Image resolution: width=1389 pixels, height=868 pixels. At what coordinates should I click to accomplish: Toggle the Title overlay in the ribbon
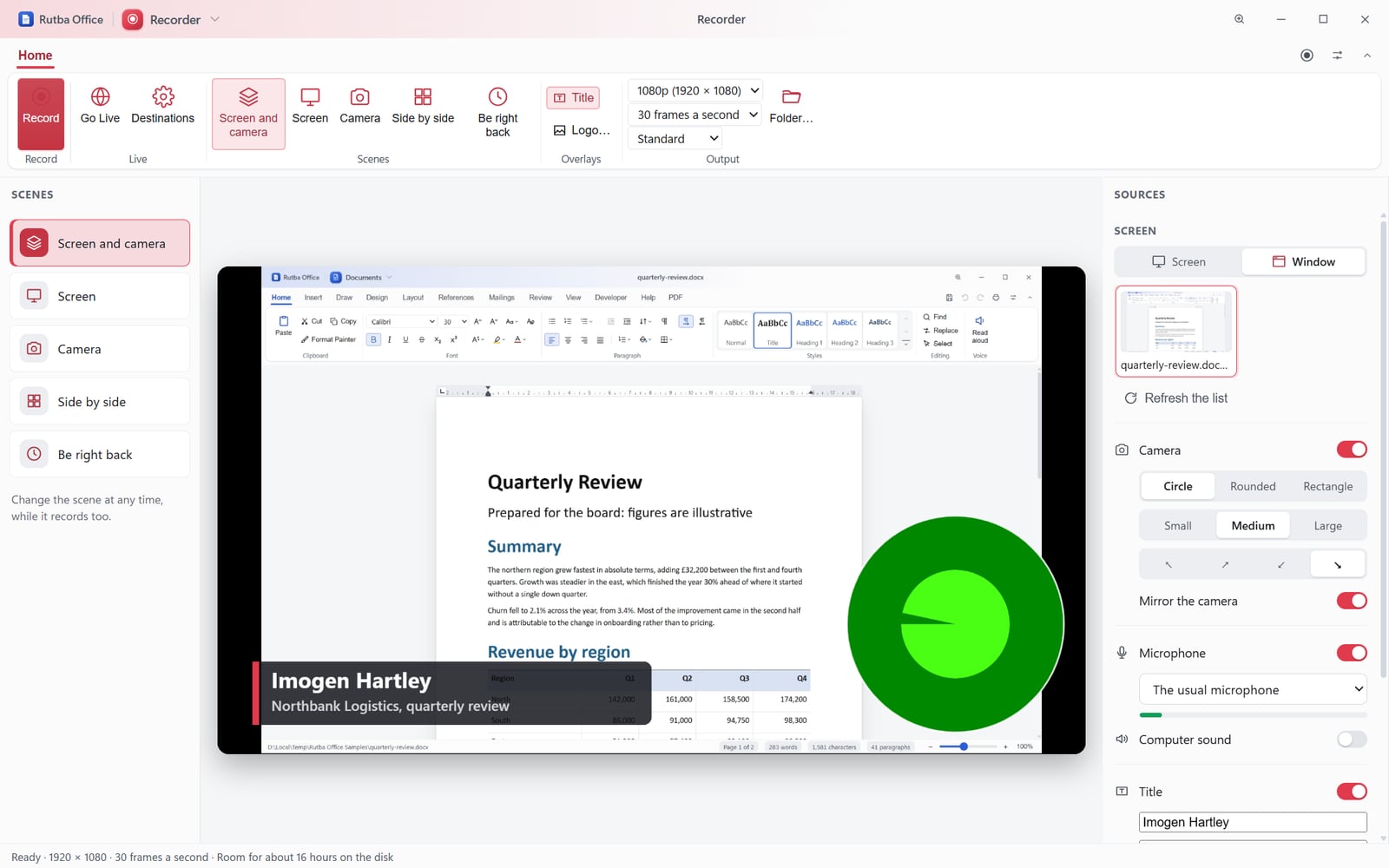[x=573, y=97]
